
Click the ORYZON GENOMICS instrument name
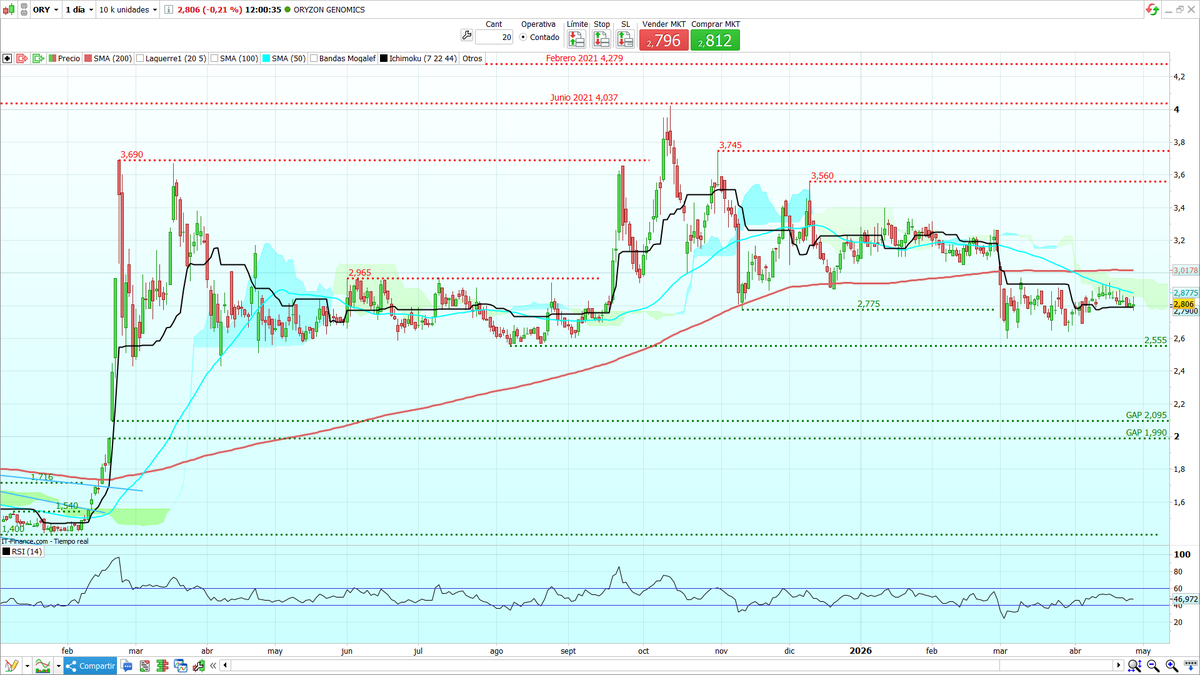click(x=328, y=9)
